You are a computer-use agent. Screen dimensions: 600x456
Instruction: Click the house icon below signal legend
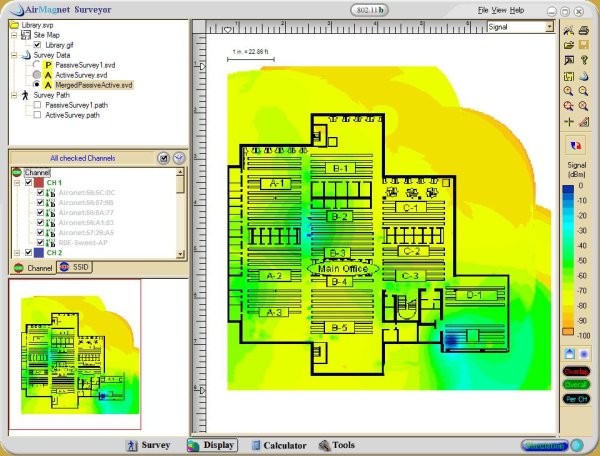[569, 354]
